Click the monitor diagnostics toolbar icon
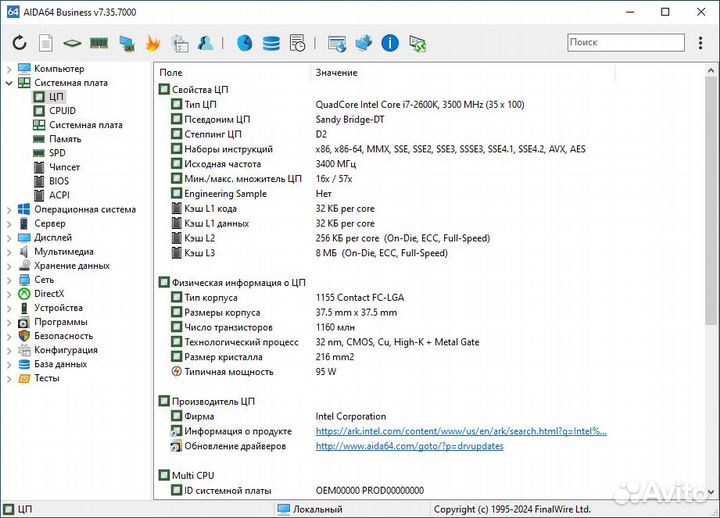The width and height of the screenshot is (720, 518). [126, 44]
